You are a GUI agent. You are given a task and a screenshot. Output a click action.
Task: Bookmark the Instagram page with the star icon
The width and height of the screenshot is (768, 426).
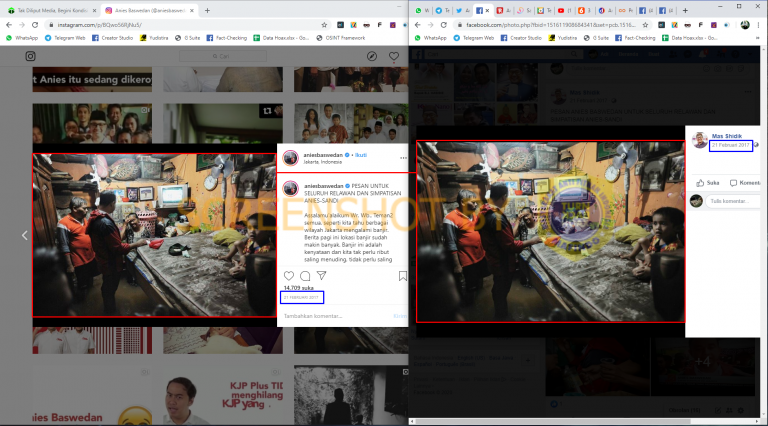click(324, 24)
